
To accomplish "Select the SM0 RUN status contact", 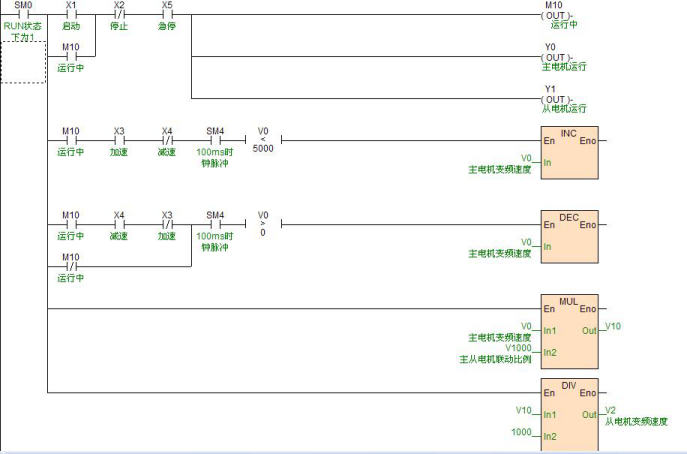I will coord(22,15).
